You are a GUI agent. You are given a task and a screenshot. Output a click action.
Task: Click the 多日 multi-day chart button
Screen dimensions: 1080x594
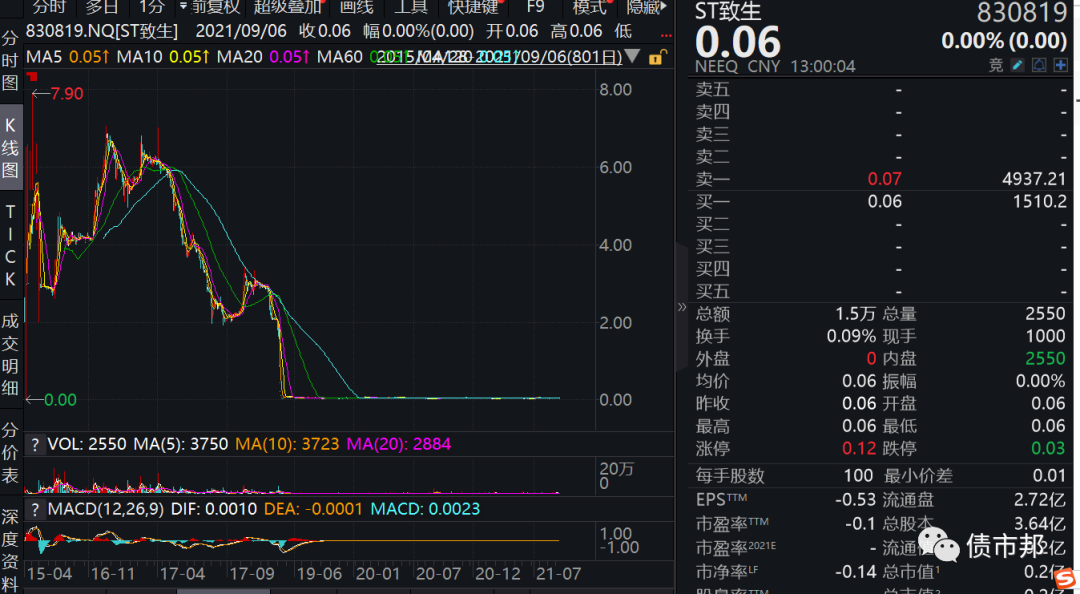pyautogui.click(x=101, y=7)
